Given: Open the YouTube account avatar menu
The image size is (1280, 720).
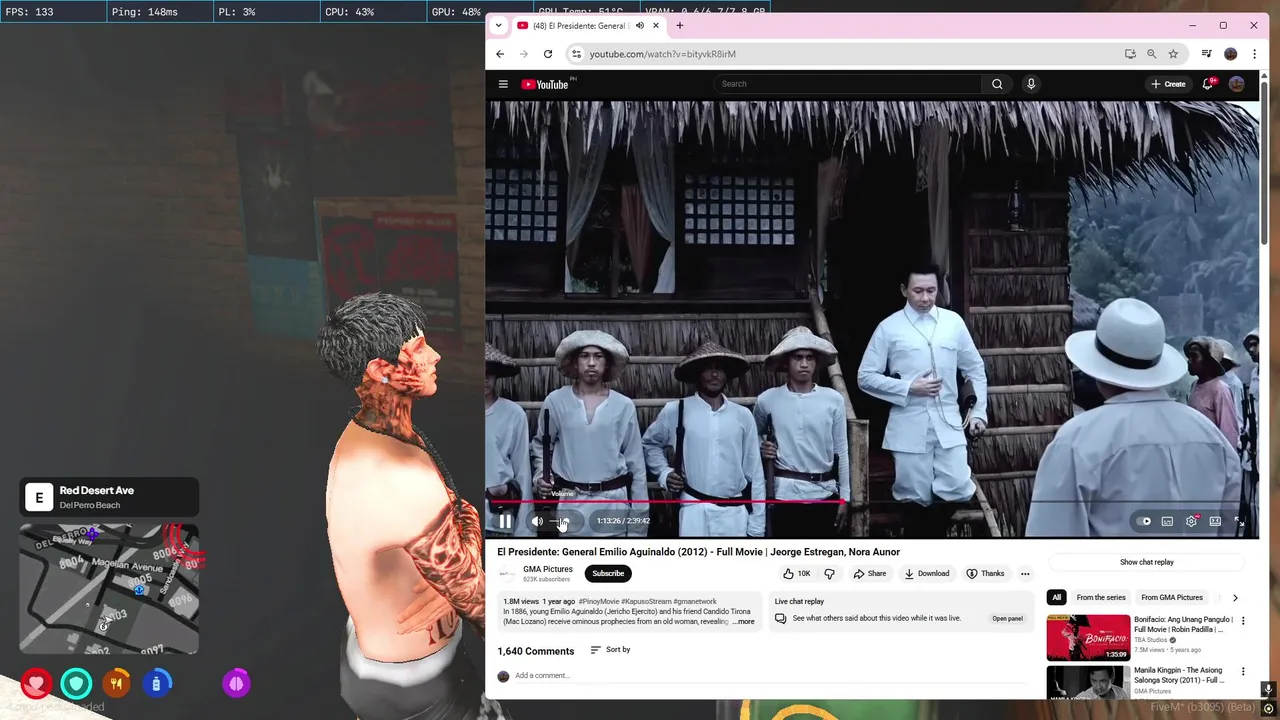Looking at the screenshot, I should [1237, 84].
